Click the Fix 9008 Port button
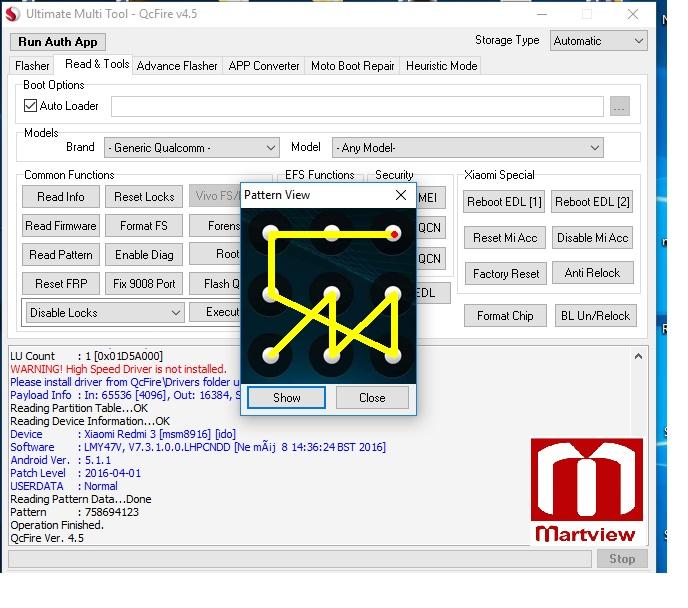Viewport: 688px width, 608px height. tap(144, 284)
